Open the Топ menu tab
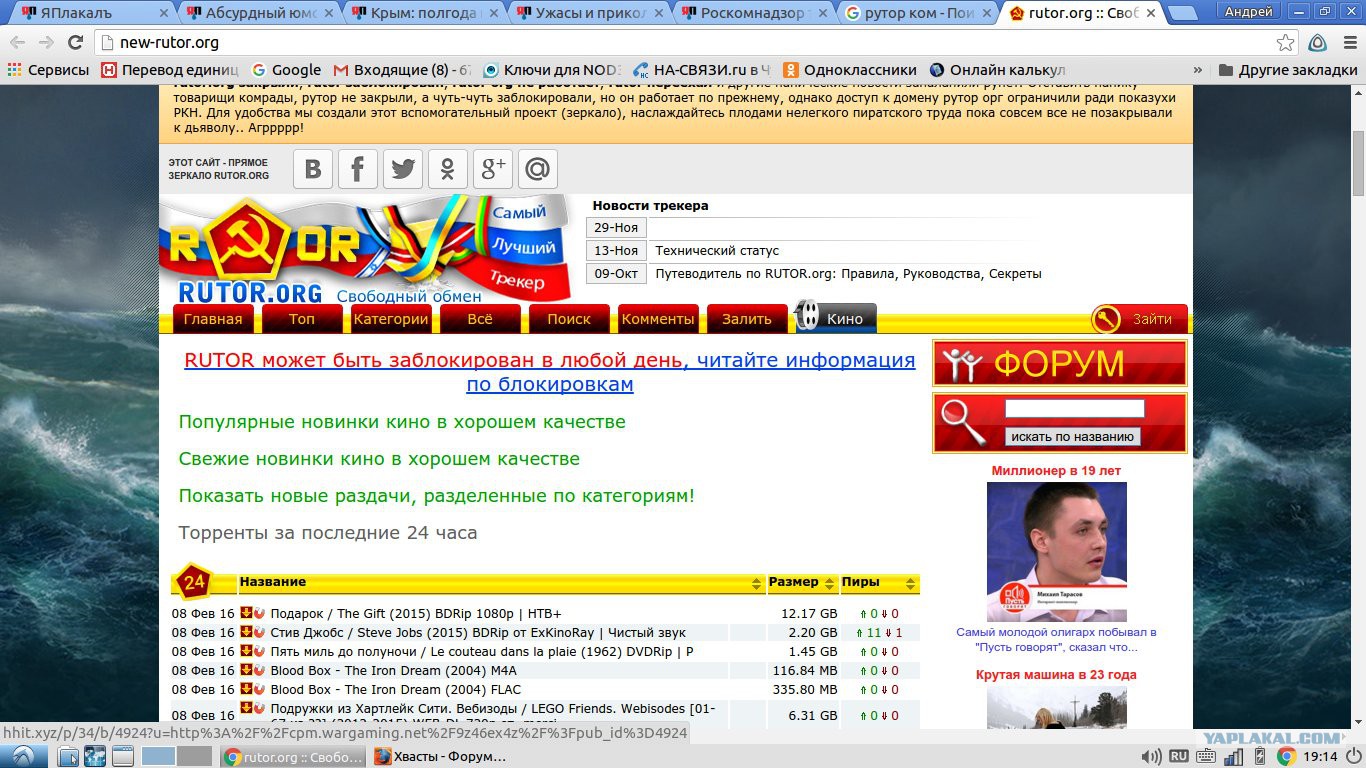 click(x=301, y=319)
